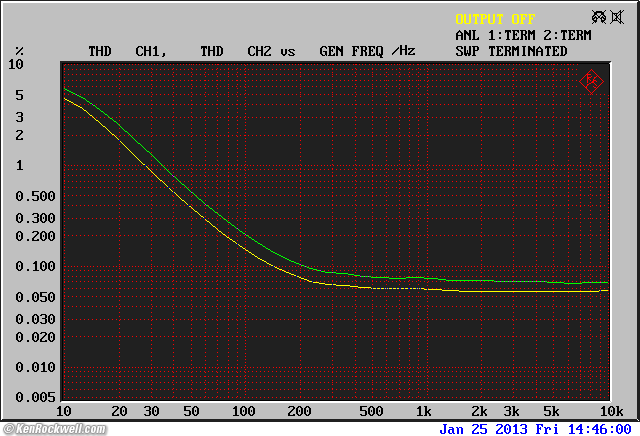Click the x-axis frequency label 500

pos(371,411)
